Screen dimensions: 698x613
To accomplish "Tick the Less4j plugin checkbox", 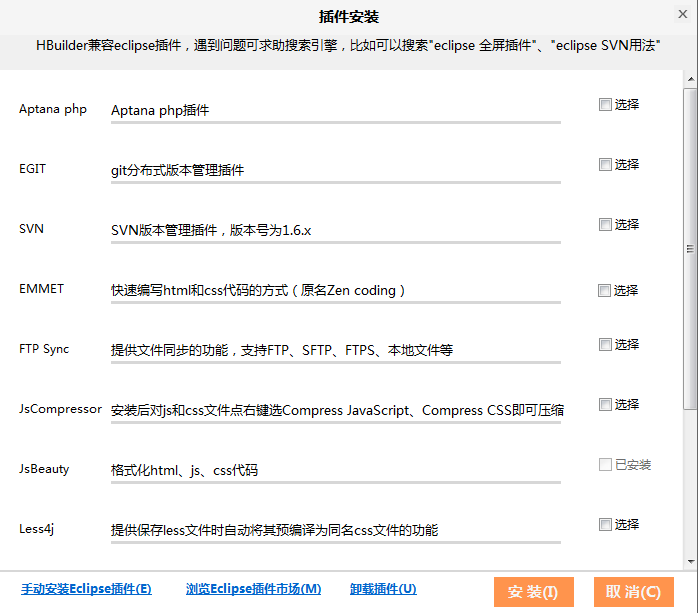I will click(605, 524).
